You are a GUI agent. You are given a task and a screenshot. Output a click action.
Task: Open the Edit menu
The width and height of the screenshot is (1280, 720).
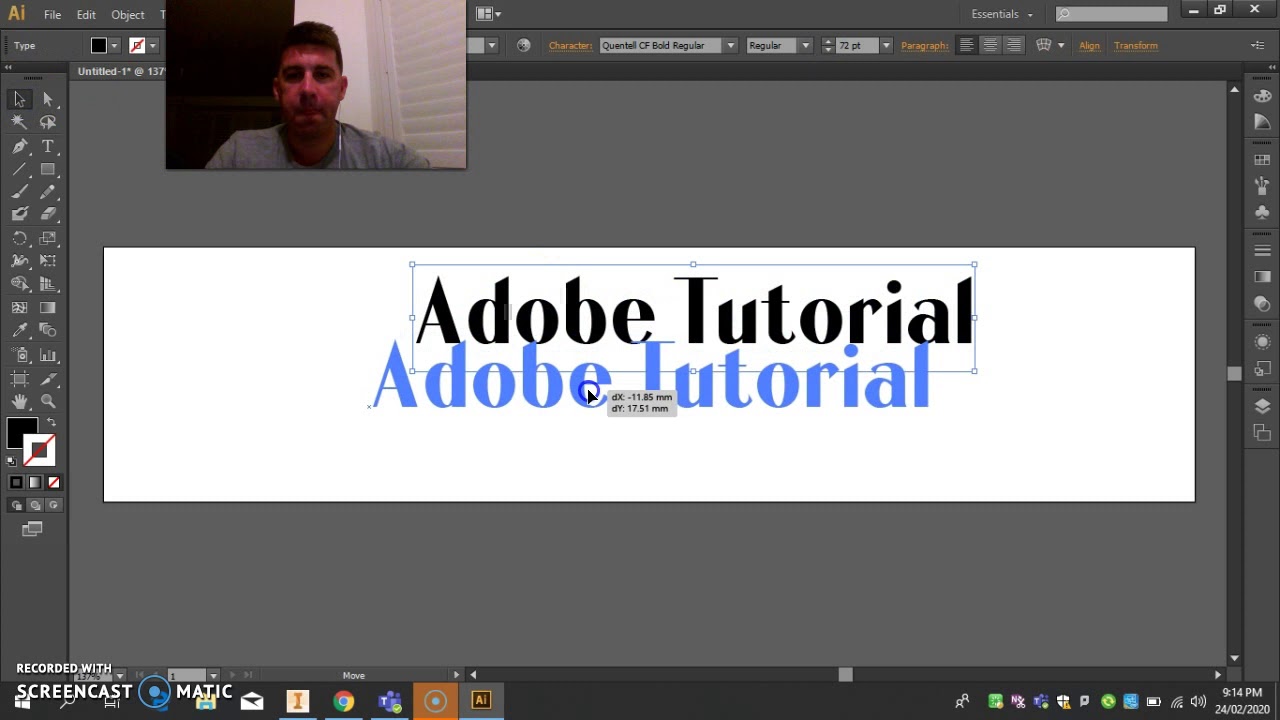86,15
